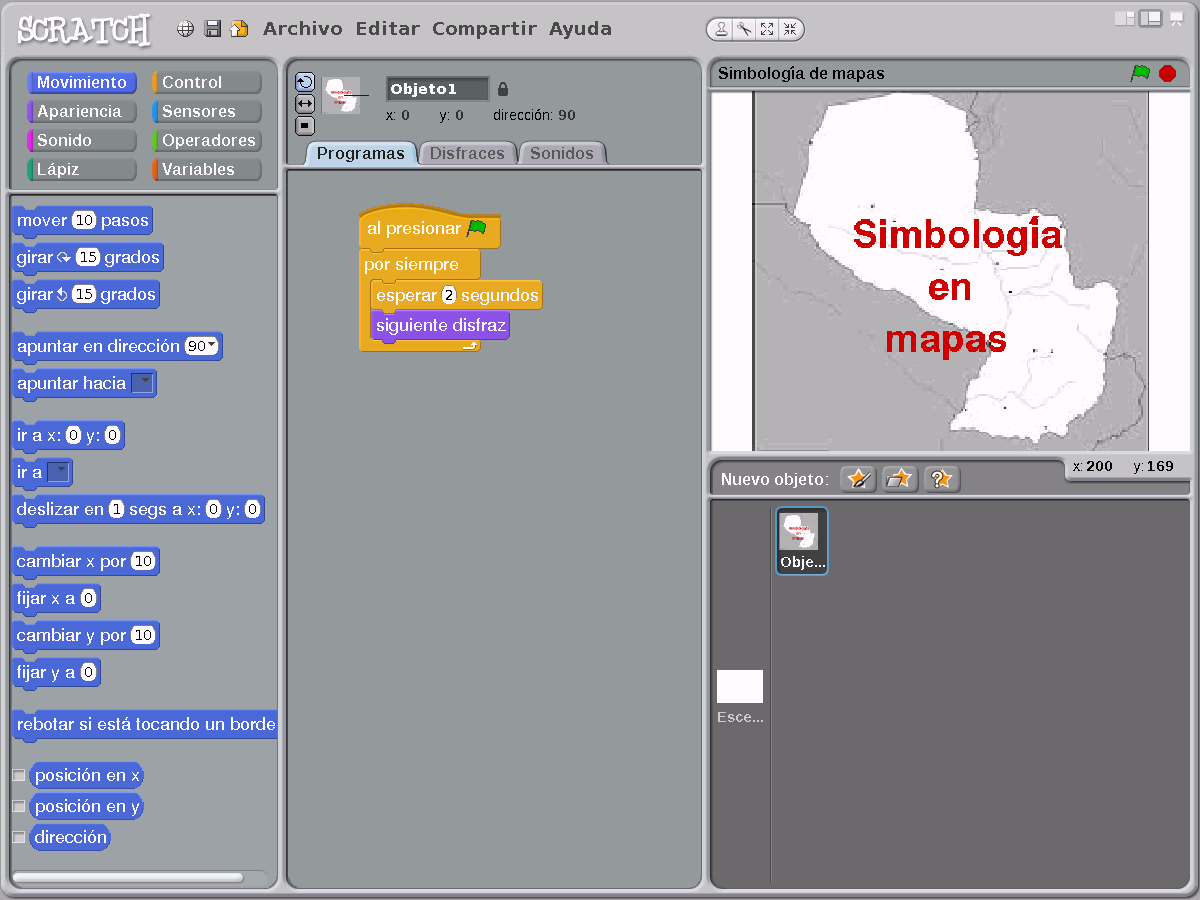
Task: Open the Archivo menu
Action: pos(302,28)
